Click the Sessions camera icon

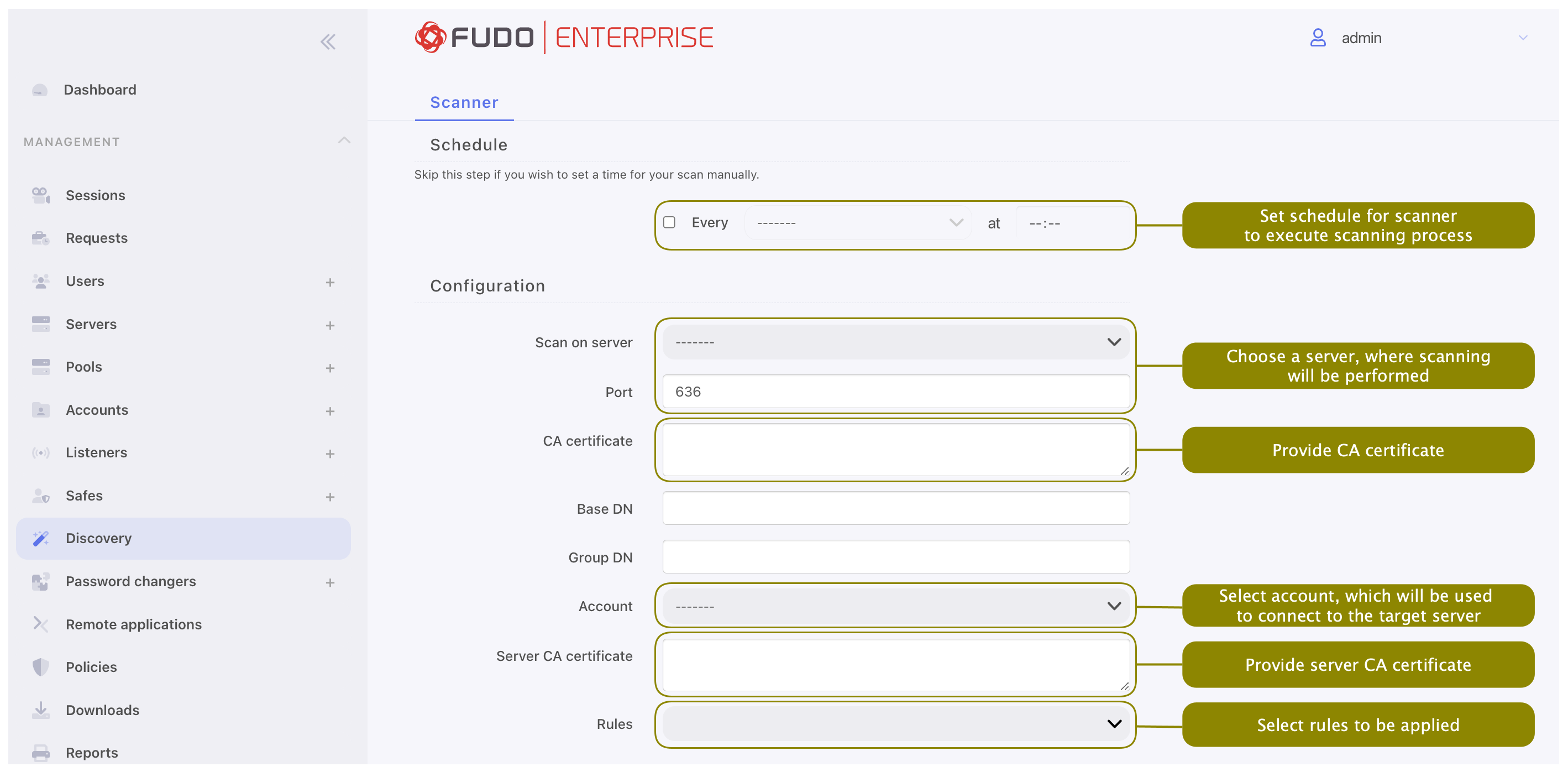click(41, 195)
